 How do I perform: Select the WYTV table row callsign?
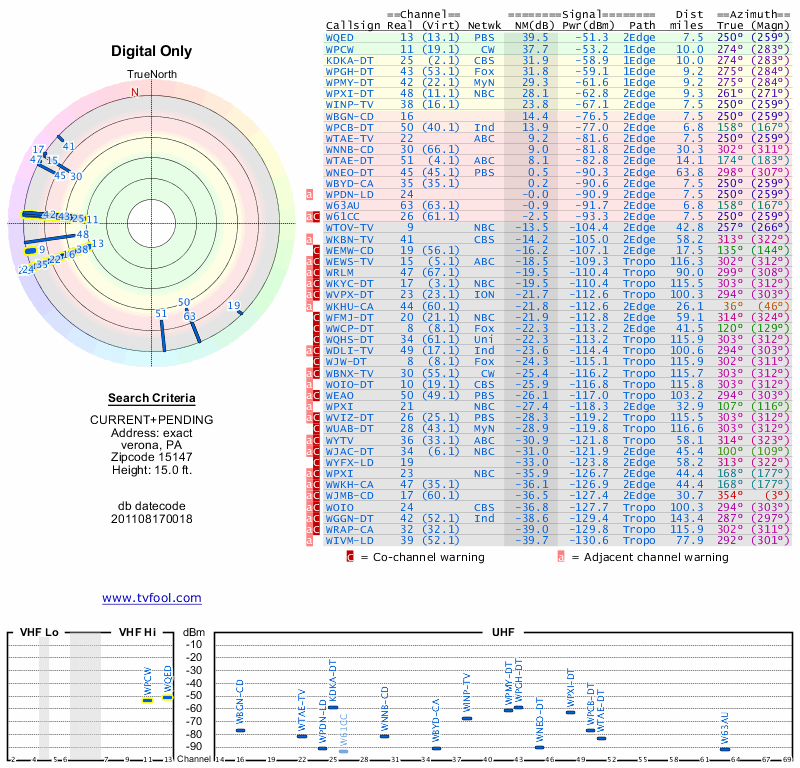tap(340, 440)
